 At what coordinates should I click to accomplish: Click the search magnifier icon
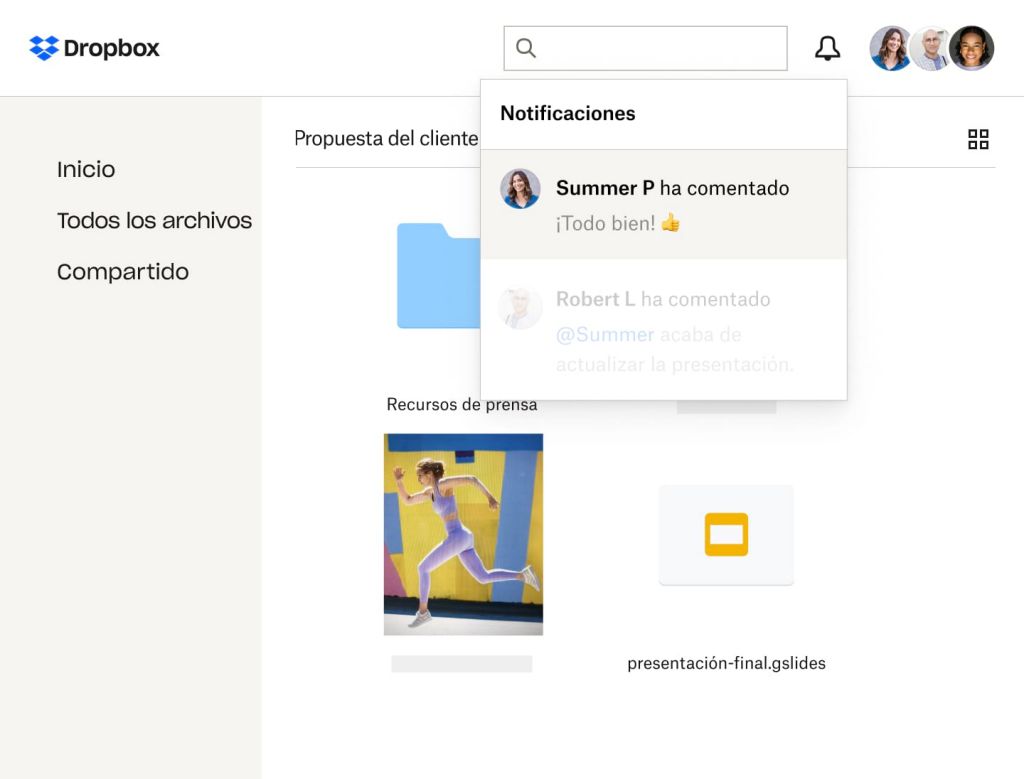coord(525,47)
